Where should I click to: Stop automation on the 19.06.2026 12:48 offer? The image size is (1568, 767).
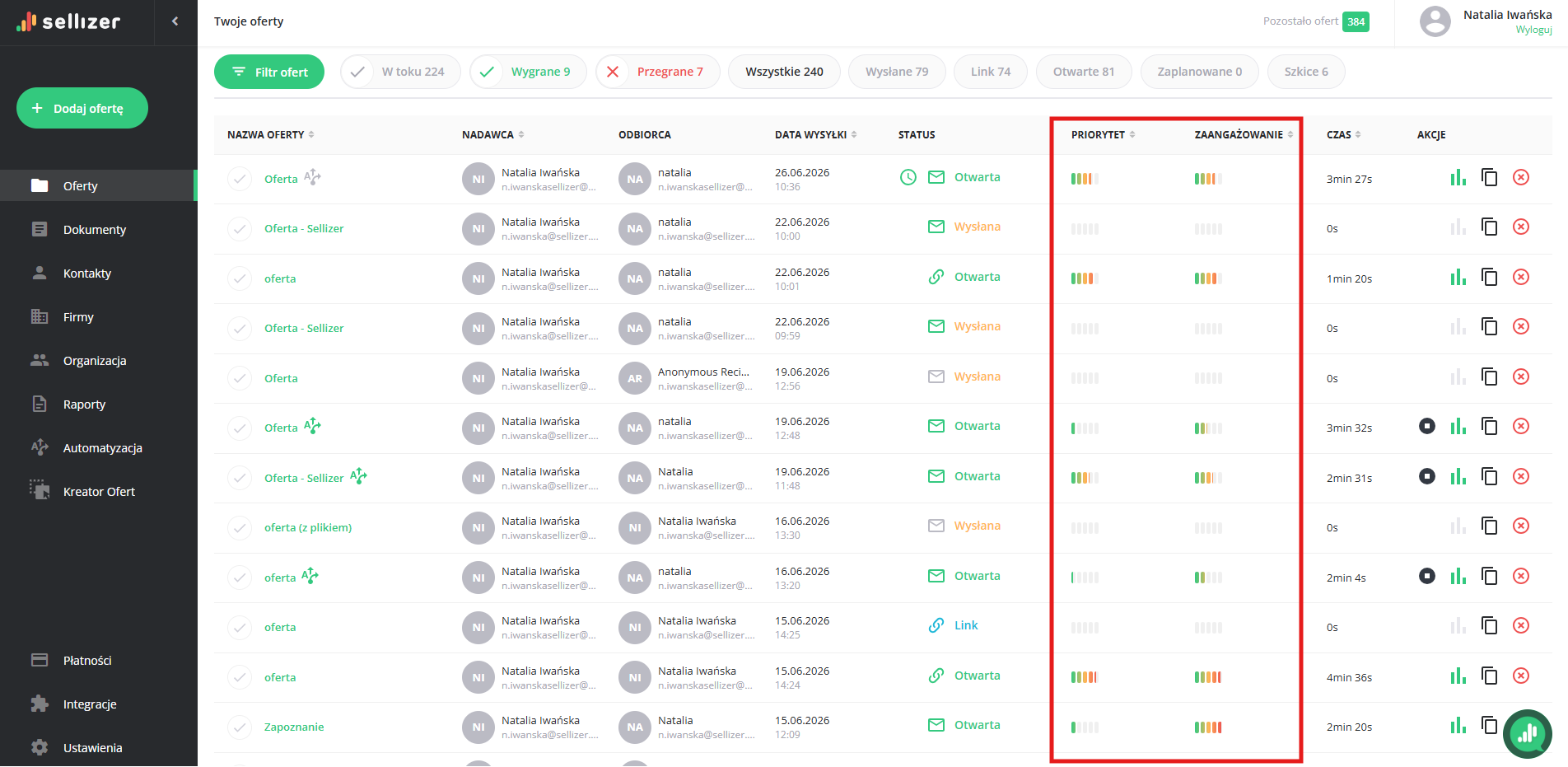tap(1427, 426)
